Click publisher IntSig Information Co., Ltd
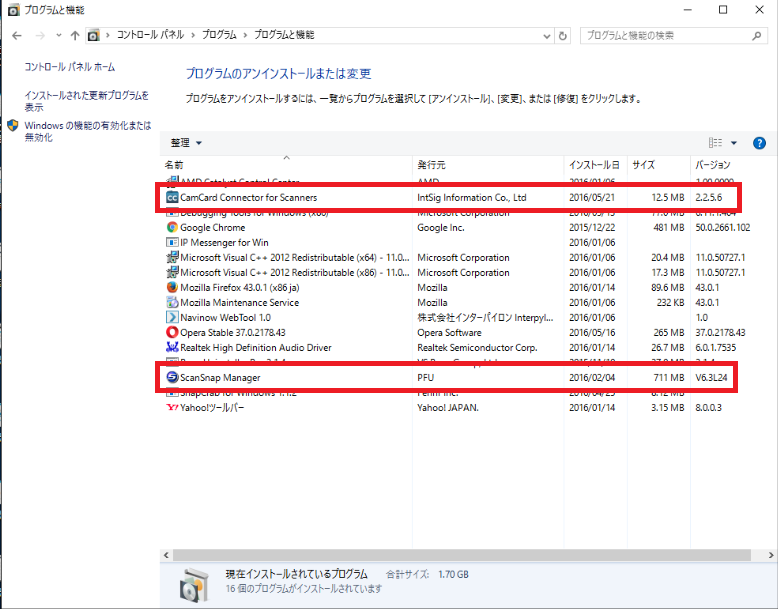Screen dimensions: 778x609 point(471,198)
